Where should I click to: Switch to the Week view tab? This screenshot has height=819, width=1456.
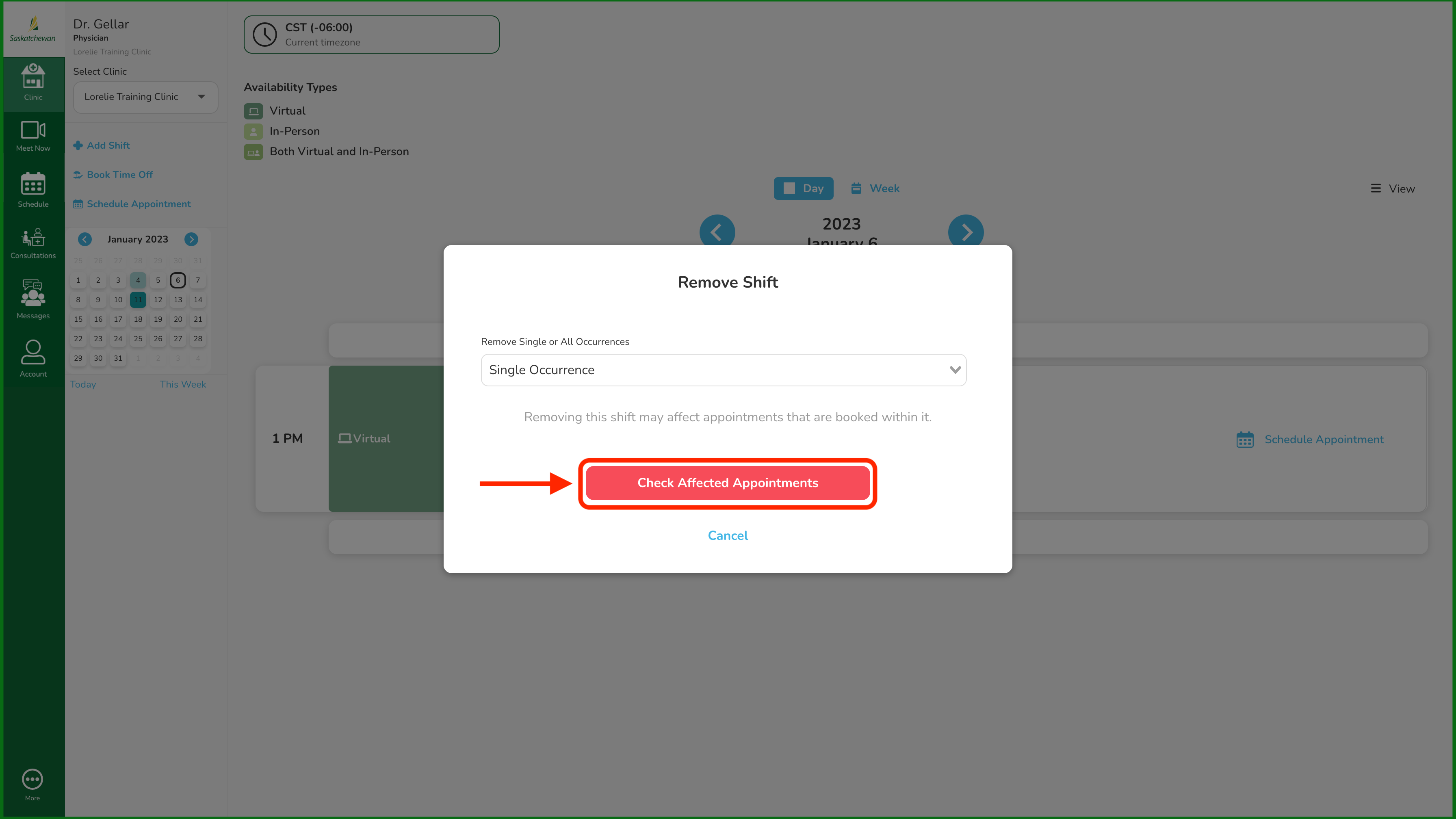875,188
